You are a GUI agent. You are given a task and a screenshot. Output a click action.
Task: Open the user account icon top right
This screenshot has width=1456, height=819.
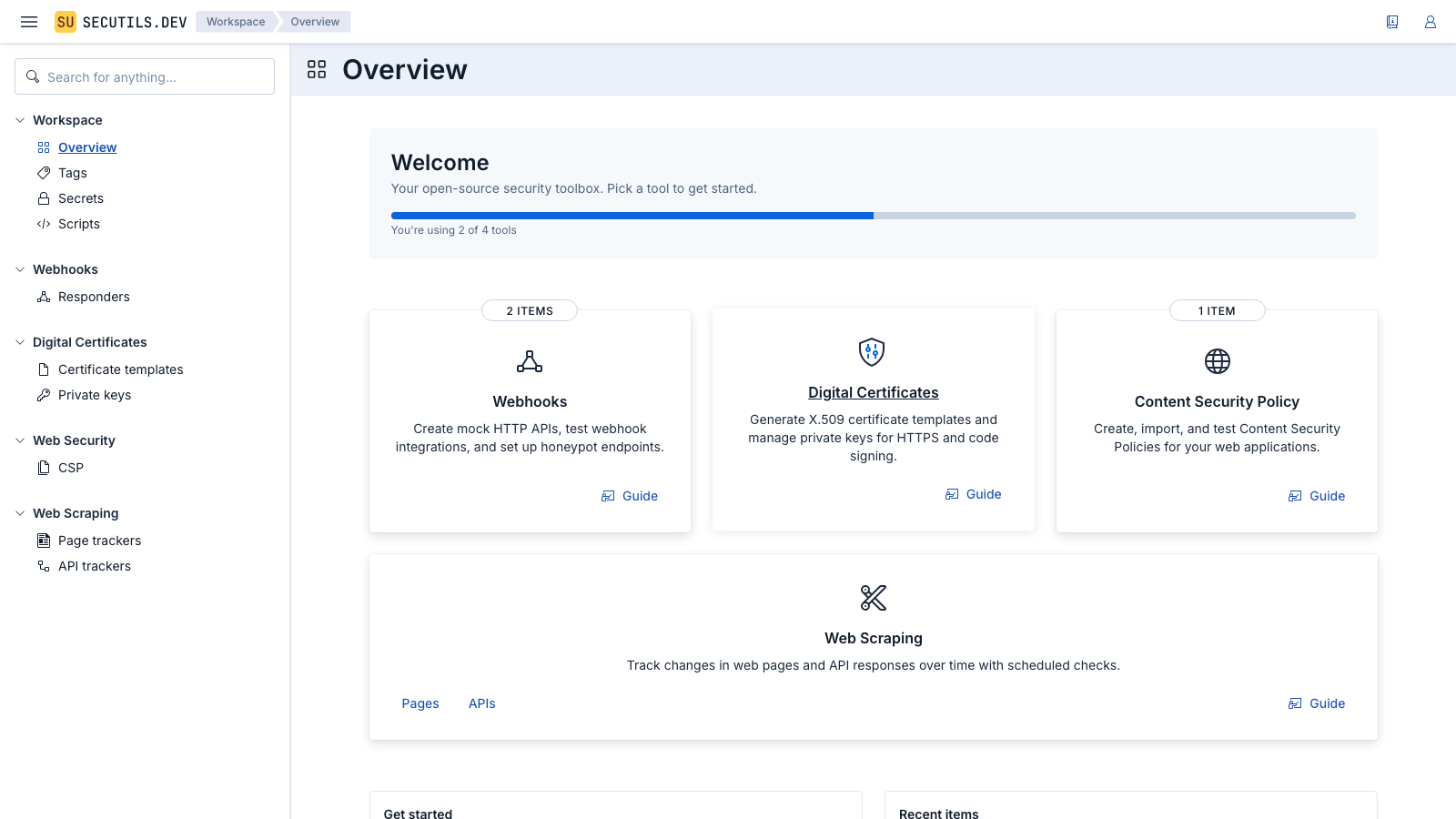coord(1430,21)
